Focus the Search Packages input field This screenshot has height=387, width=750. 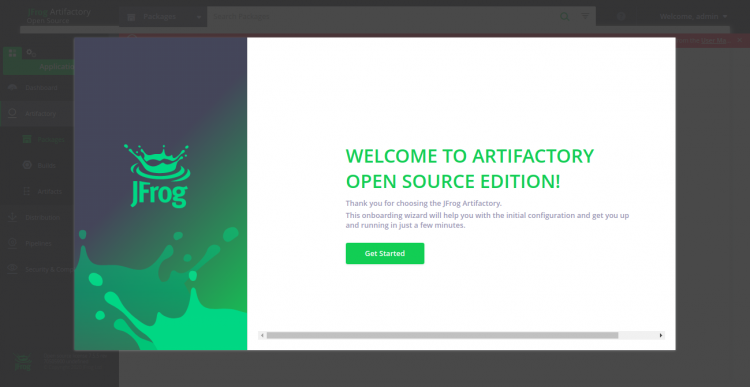(x=383, y=17)
